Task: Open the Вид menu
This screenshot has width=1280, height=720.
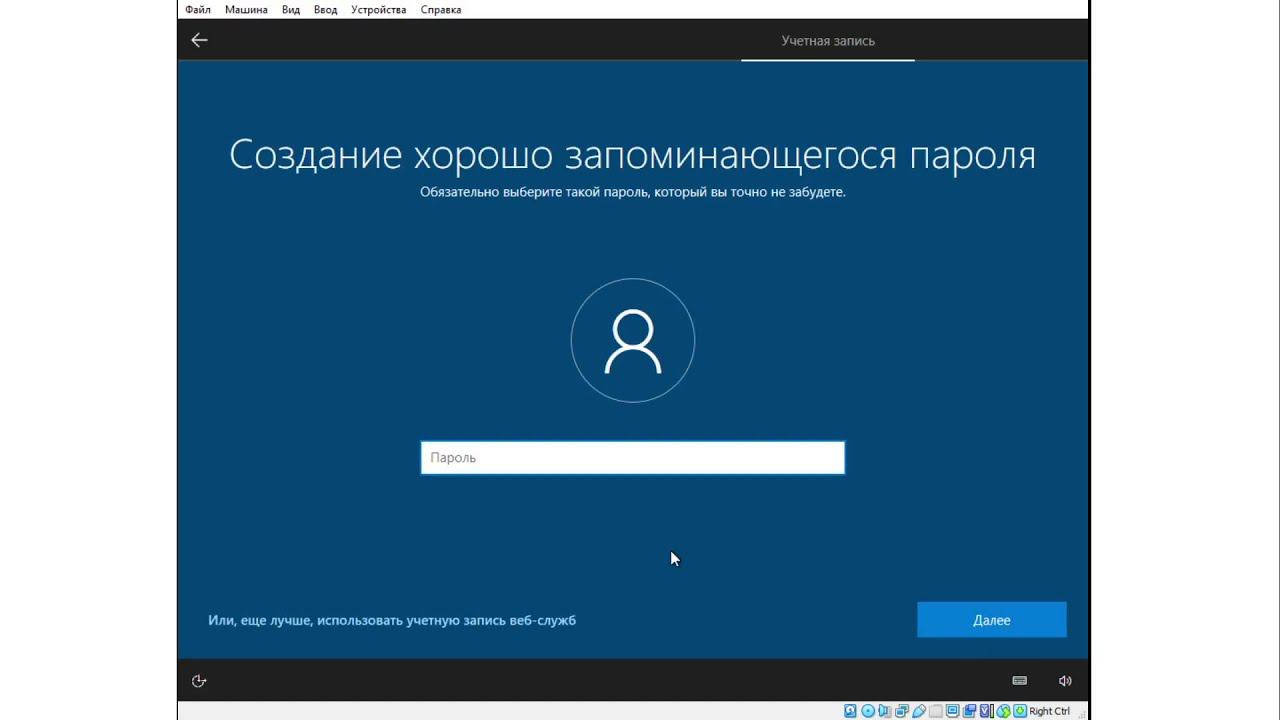Action: (x=291, y=10)
